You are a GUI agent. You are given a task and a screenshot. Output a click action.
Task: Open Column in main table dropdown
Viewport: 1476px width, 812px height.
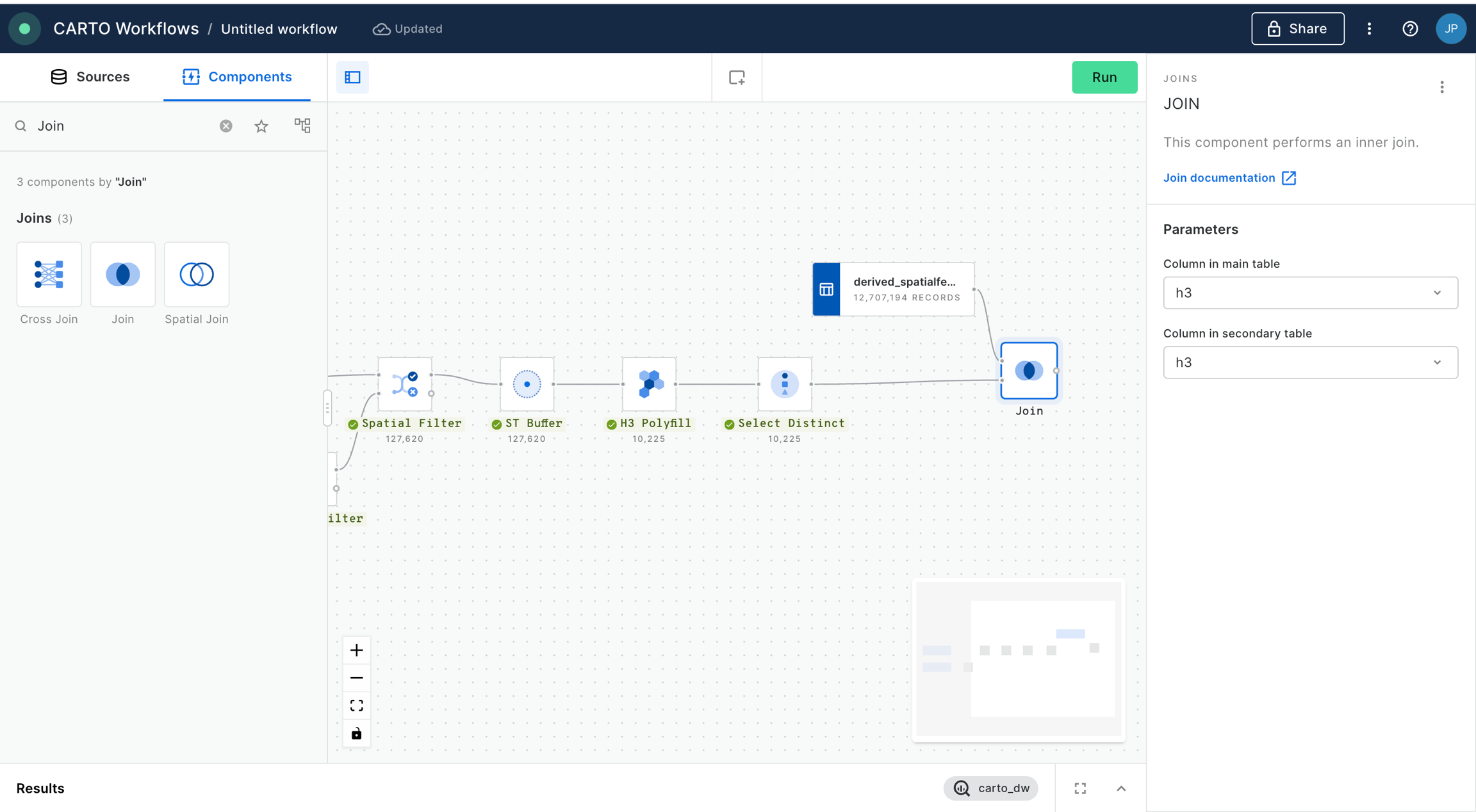click(1310, 293)
